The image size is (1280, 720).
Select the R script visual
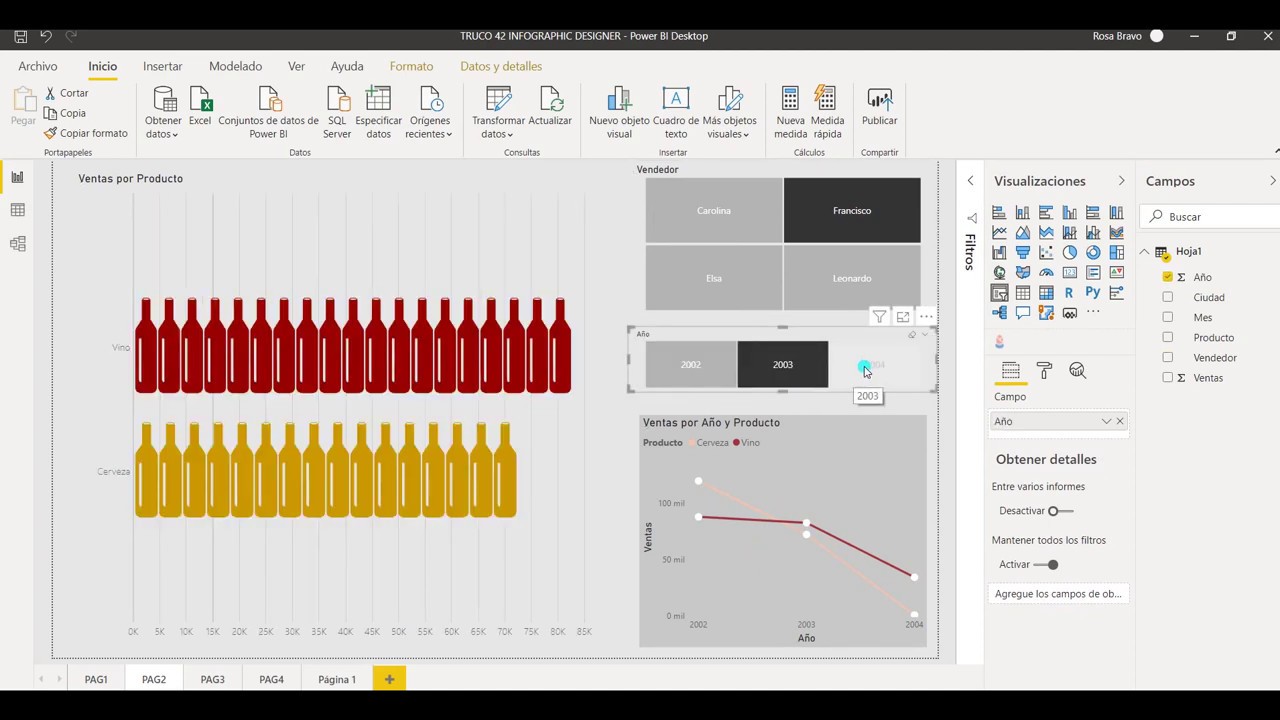coord(1069,293)
